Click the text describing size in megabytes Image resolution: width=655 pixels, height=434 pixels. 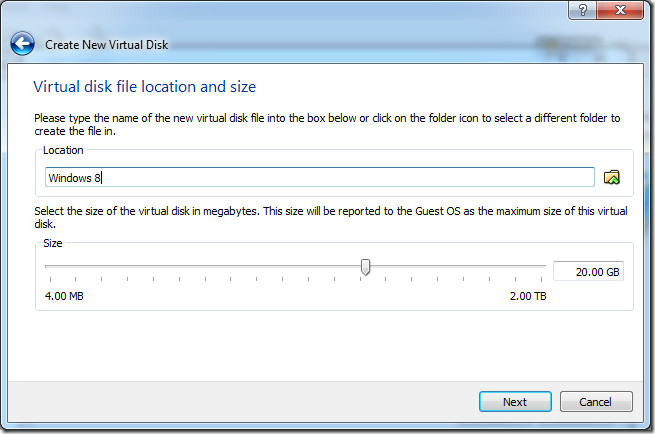(331, 217)
